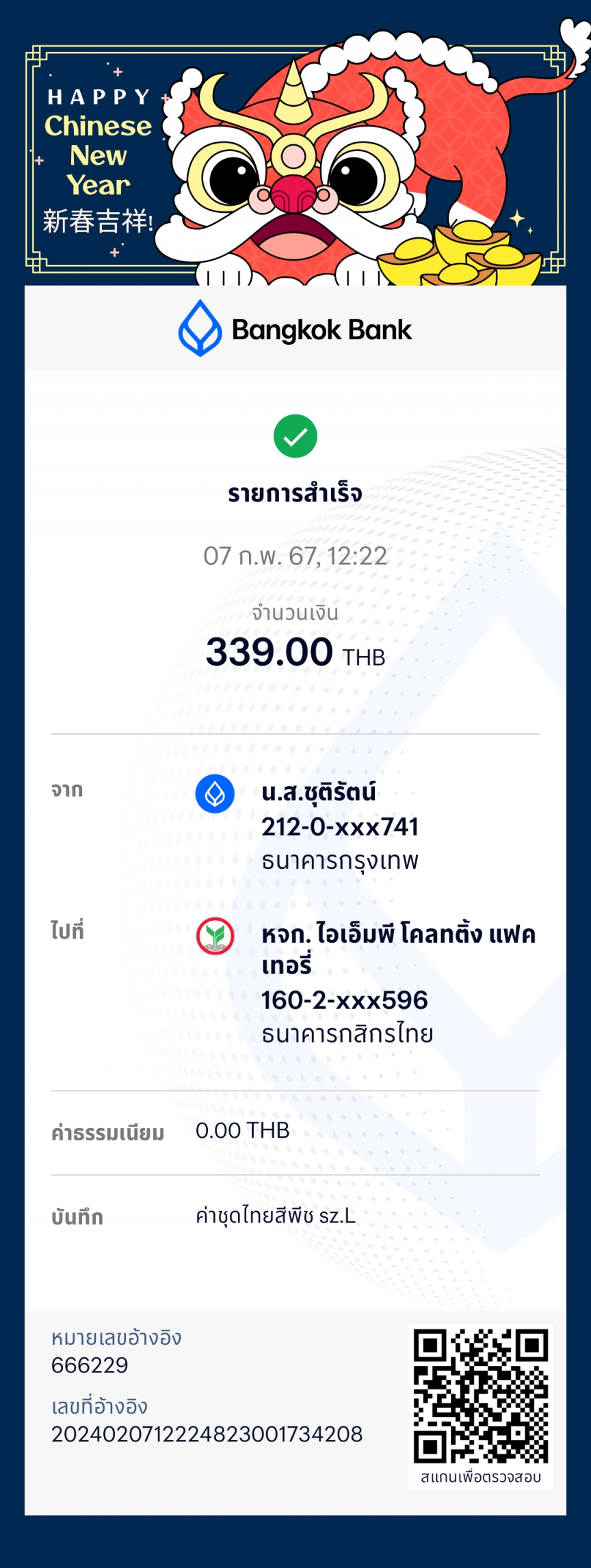The image size is (591, 1568).
Task: Tap the transaction date 07 ก.พ. 67, 12:22
Action: 295,556
